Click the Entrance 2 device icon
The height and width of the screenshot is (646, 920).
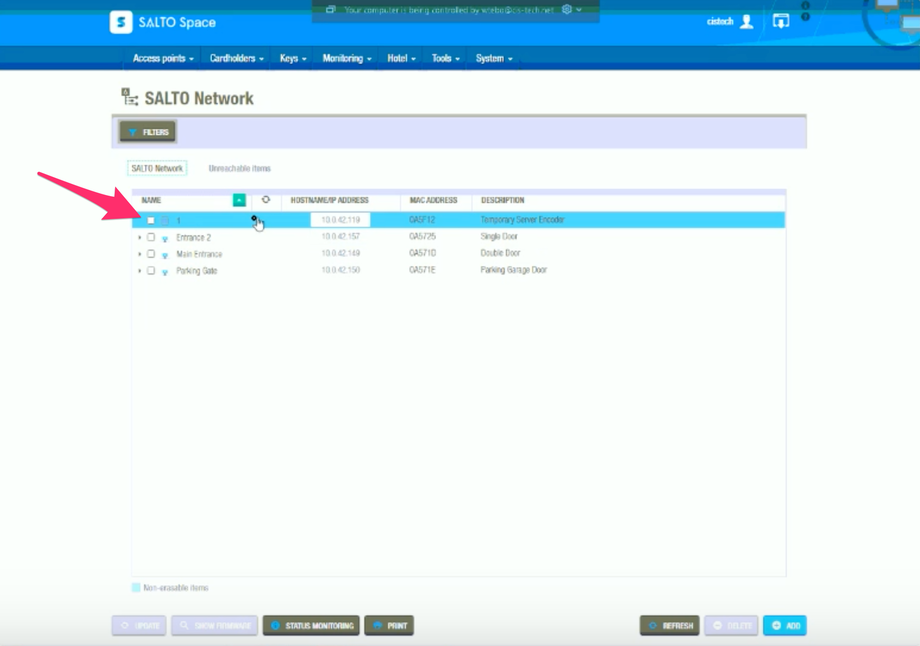[x=165, y=238]
